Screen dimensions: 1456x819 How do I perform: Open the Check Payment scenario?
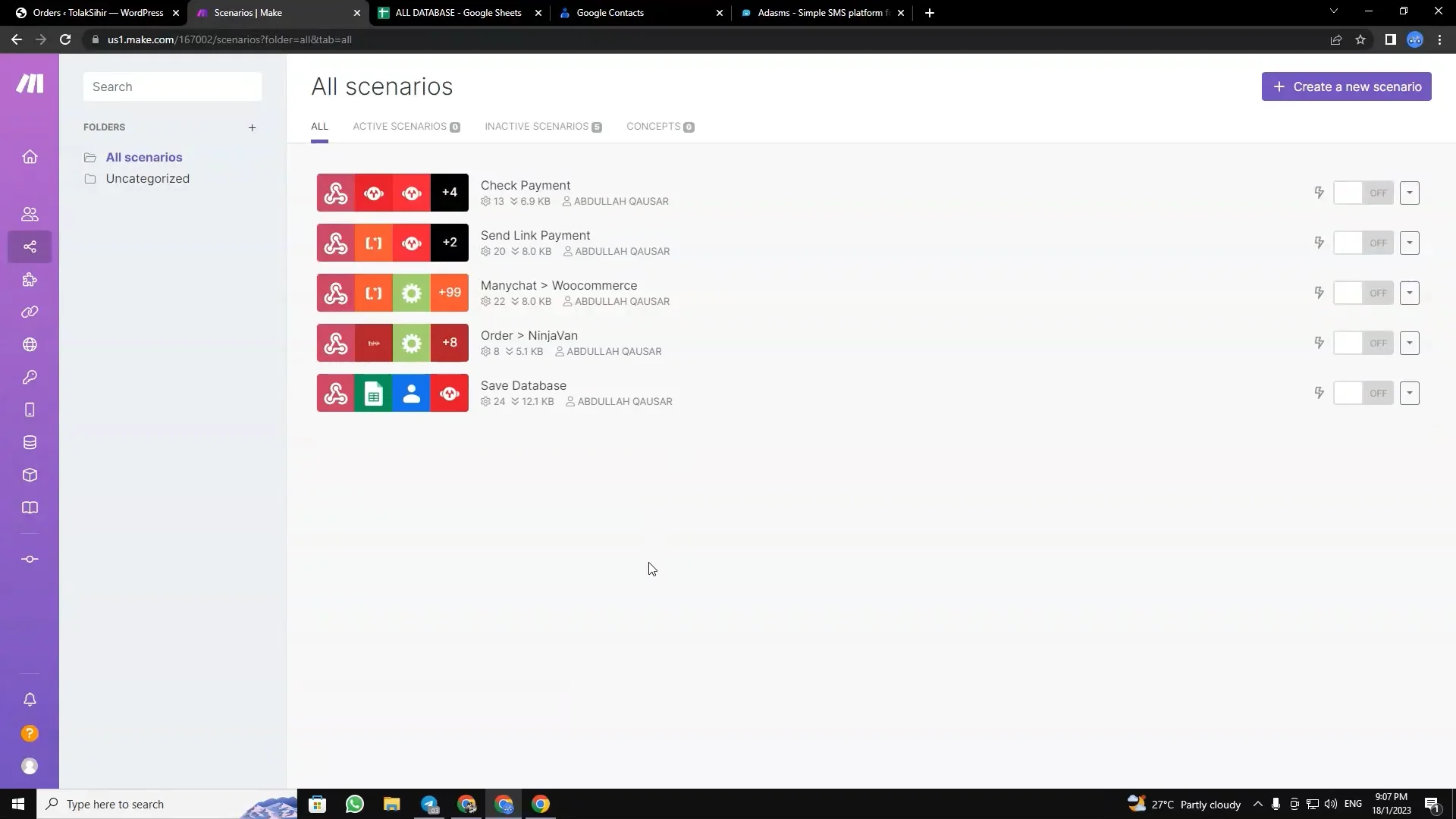pos(526,186)
